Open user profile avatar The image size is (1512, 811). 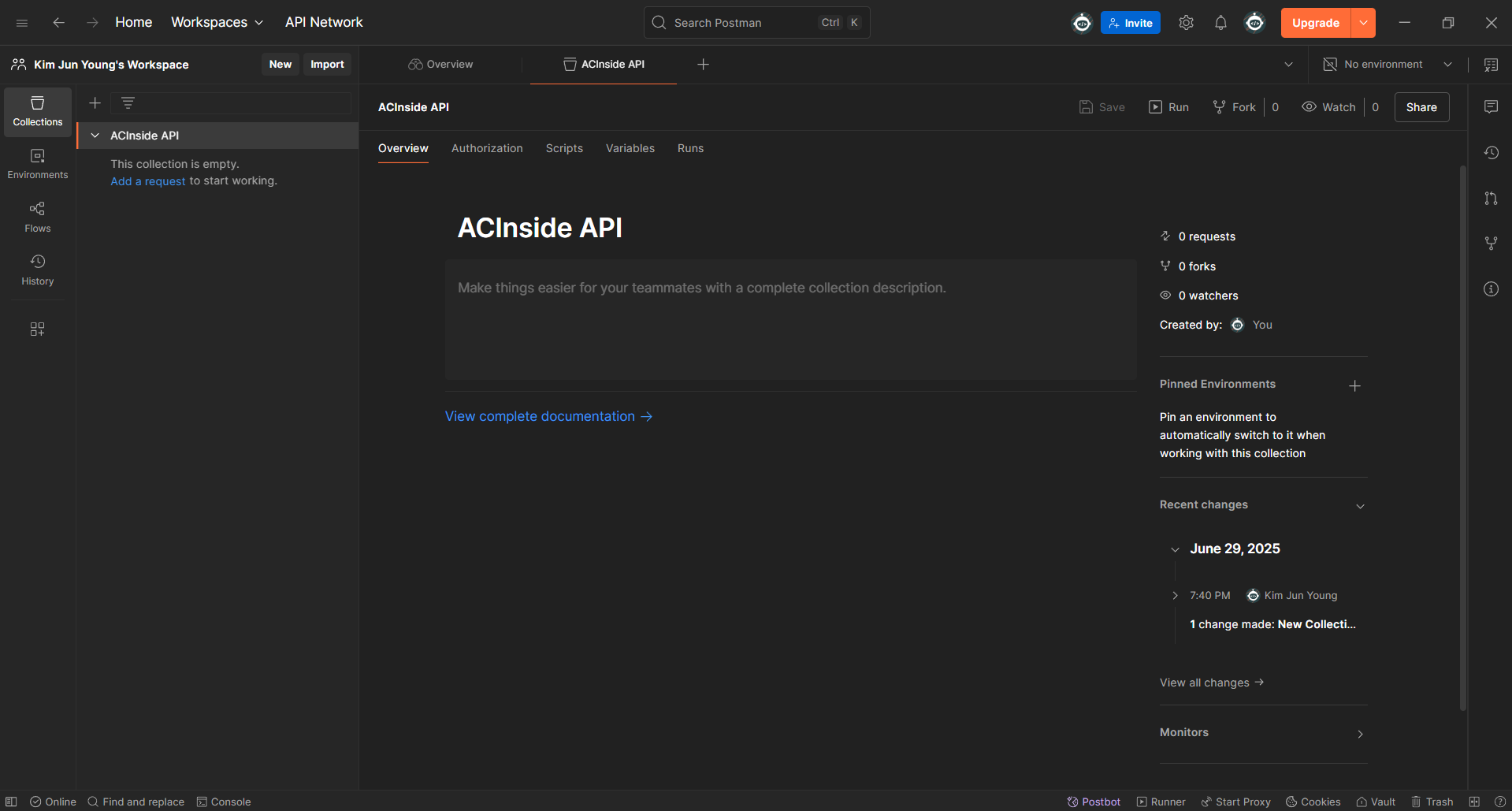point(1254,23)
